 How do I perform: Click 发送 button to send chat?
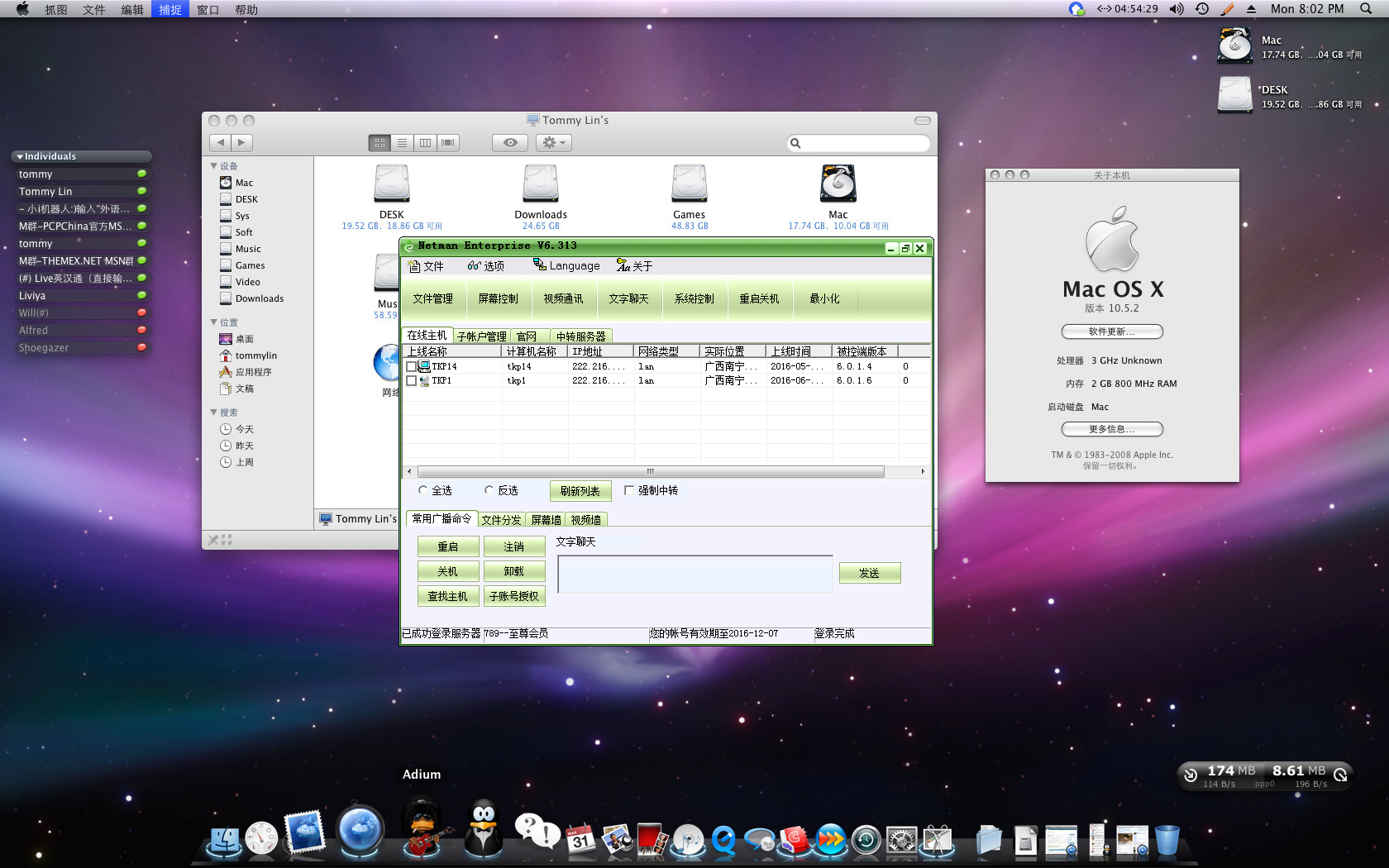(x=870, y=573)
